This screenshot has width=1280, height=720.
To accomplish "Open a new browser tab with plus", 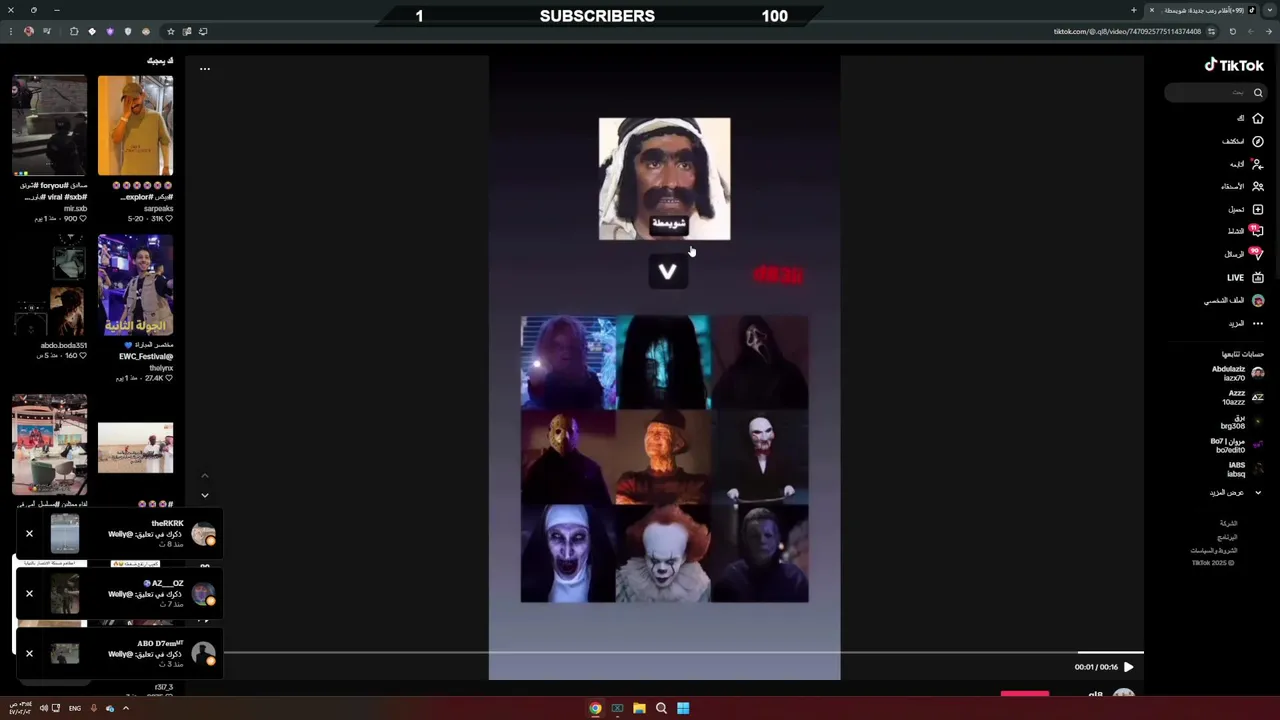I will click(1133, 10).
